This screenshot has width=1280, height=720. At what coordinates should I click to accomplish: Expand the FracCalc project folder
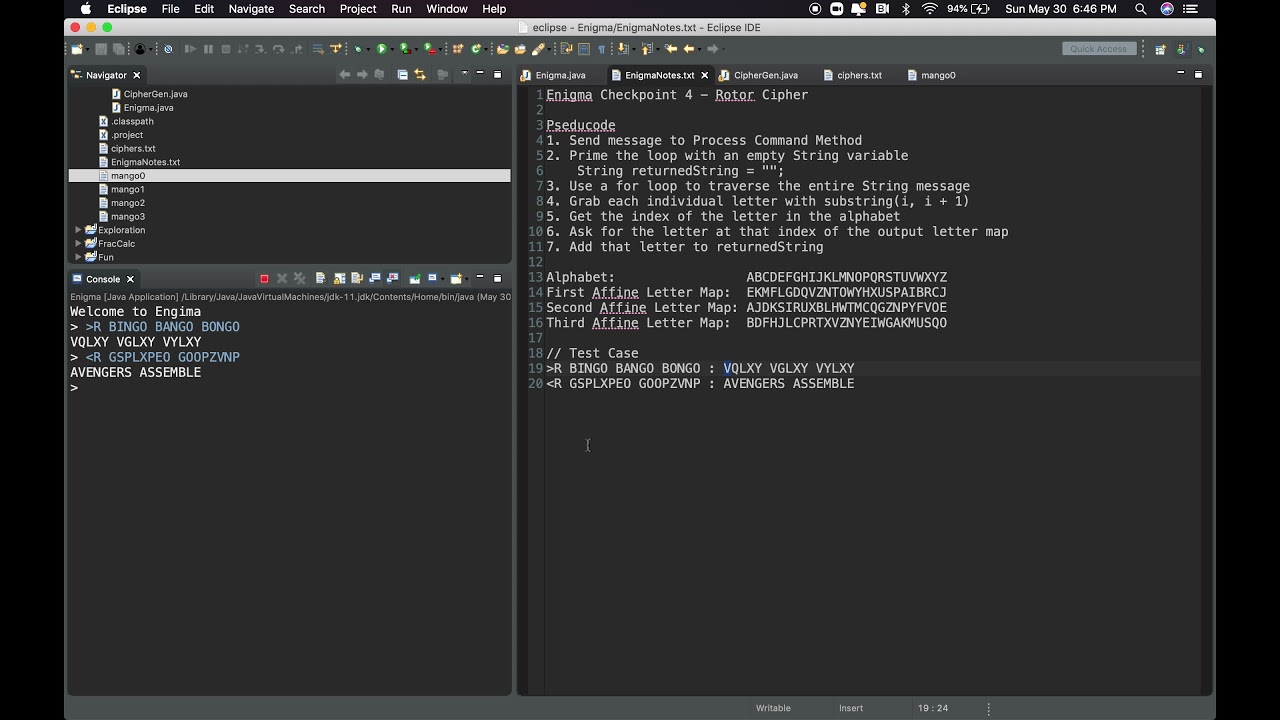point(78,244)
